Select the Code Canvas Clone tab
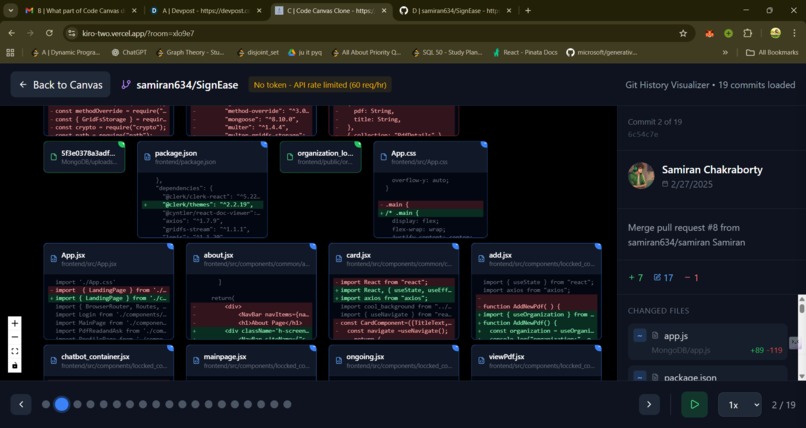806x428 pixels. 331,10
